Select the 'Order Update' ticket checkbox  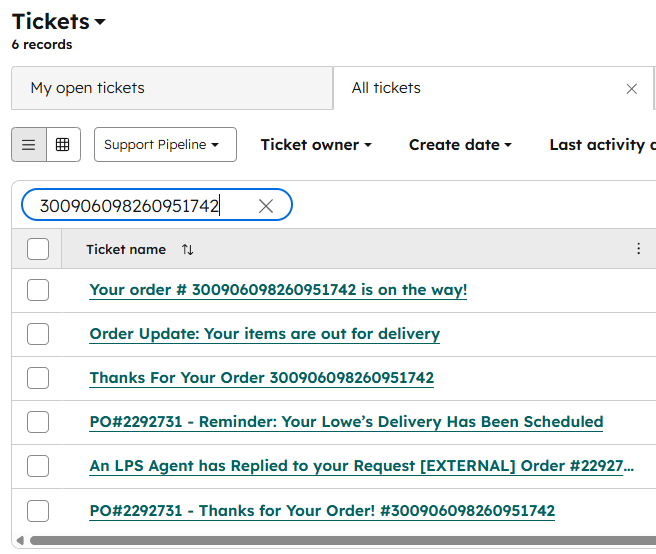(38, 334)
